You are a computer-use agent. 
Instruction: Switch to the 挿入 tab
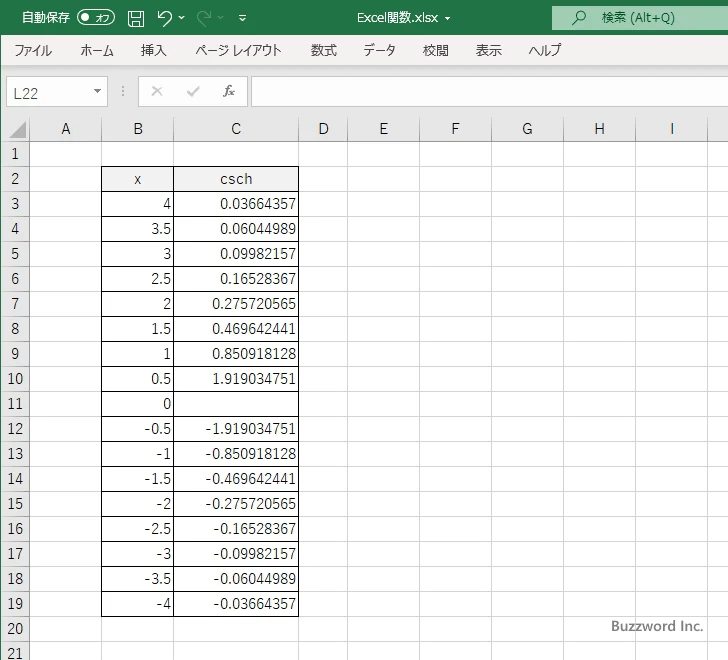[154, 50]
